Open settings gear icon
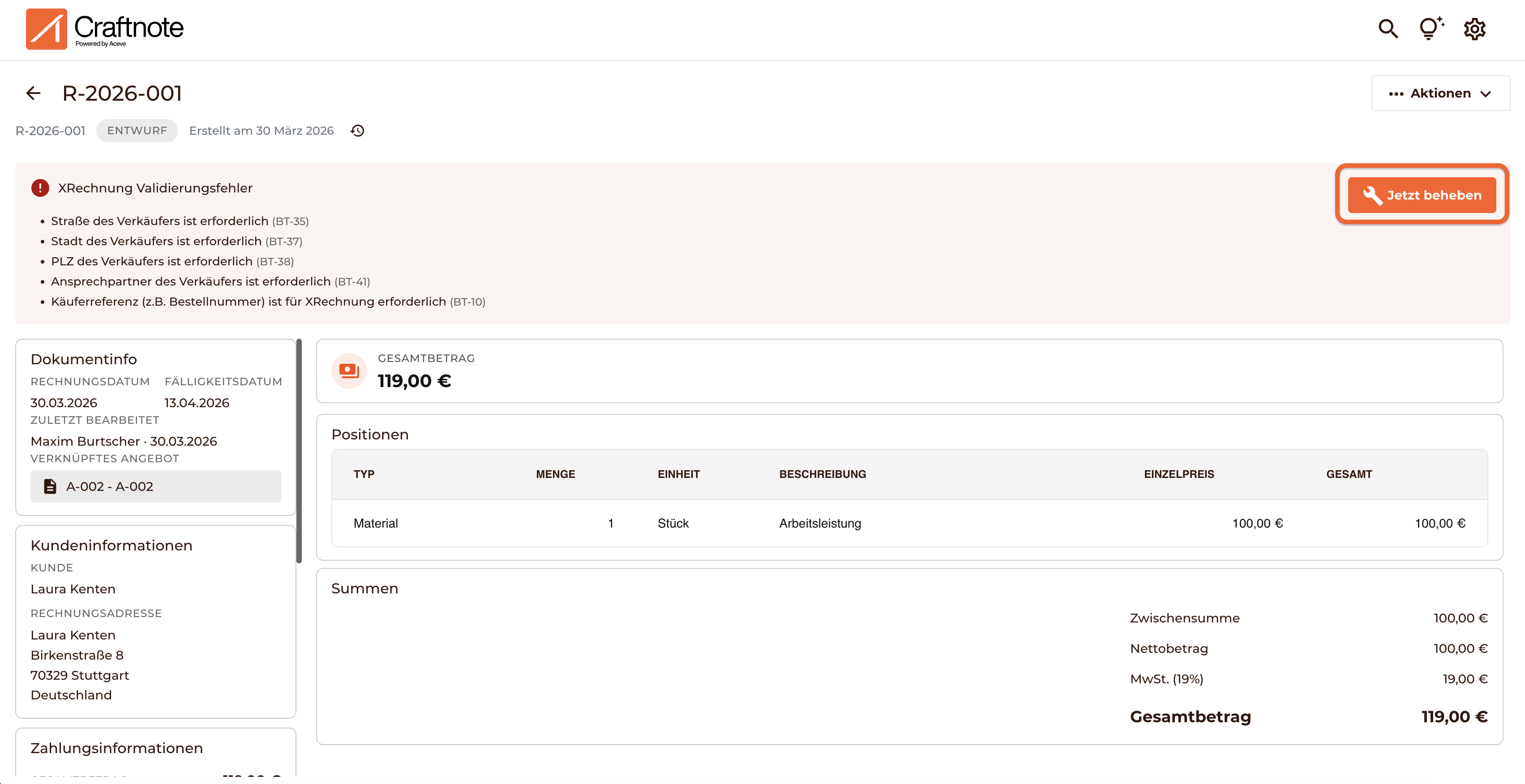The height and width of the screenshot is (784, 1525). pyautogui.click(x=1474, y=28)
